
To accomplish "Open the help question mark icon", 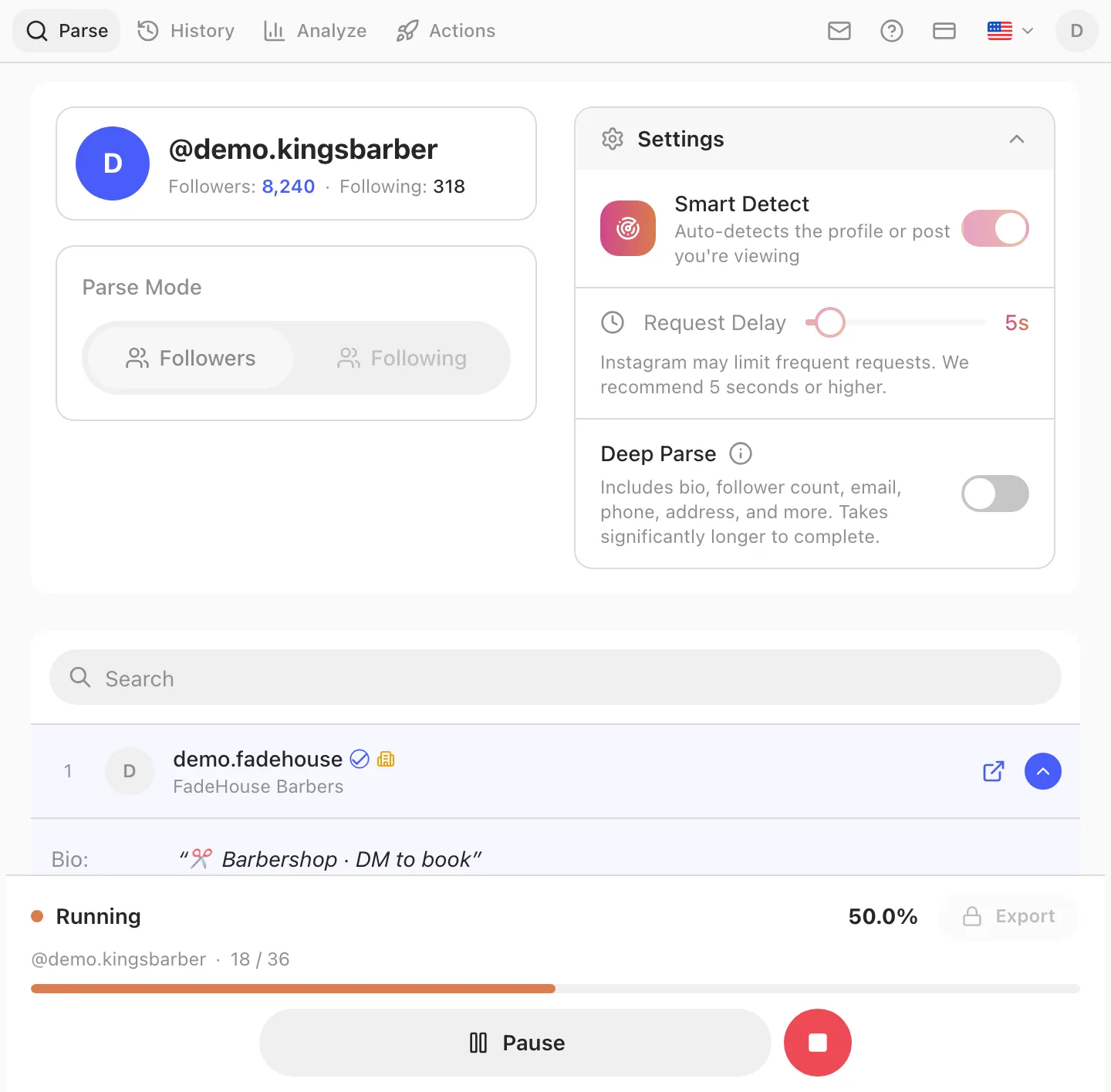I will point(892,31).
